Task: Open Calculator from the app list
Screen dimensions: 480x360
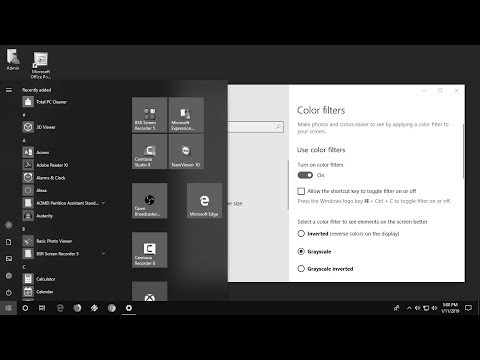Action: click(64, 279)
